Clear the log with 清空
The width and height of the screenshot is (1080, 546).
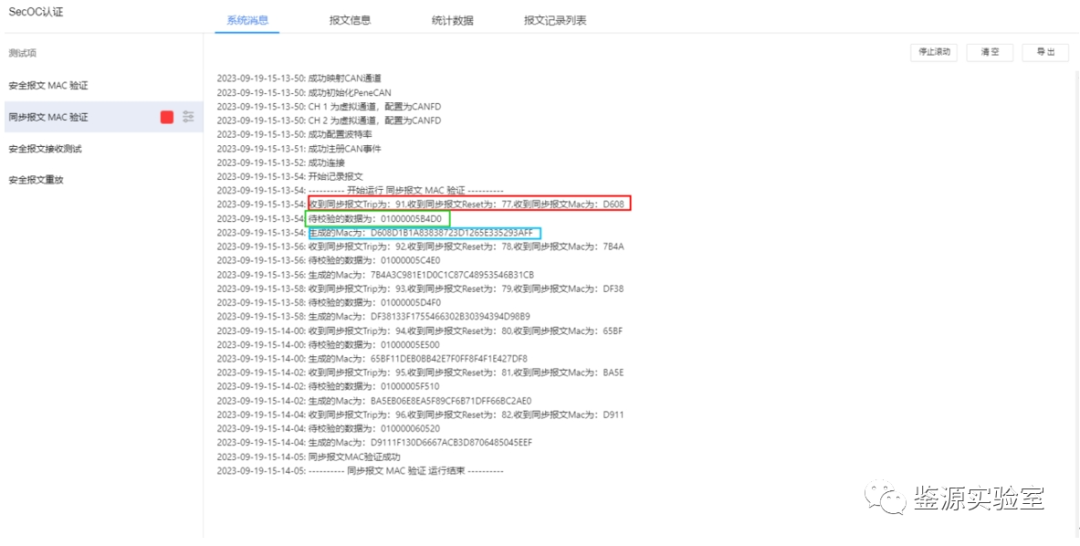[989, 52]
